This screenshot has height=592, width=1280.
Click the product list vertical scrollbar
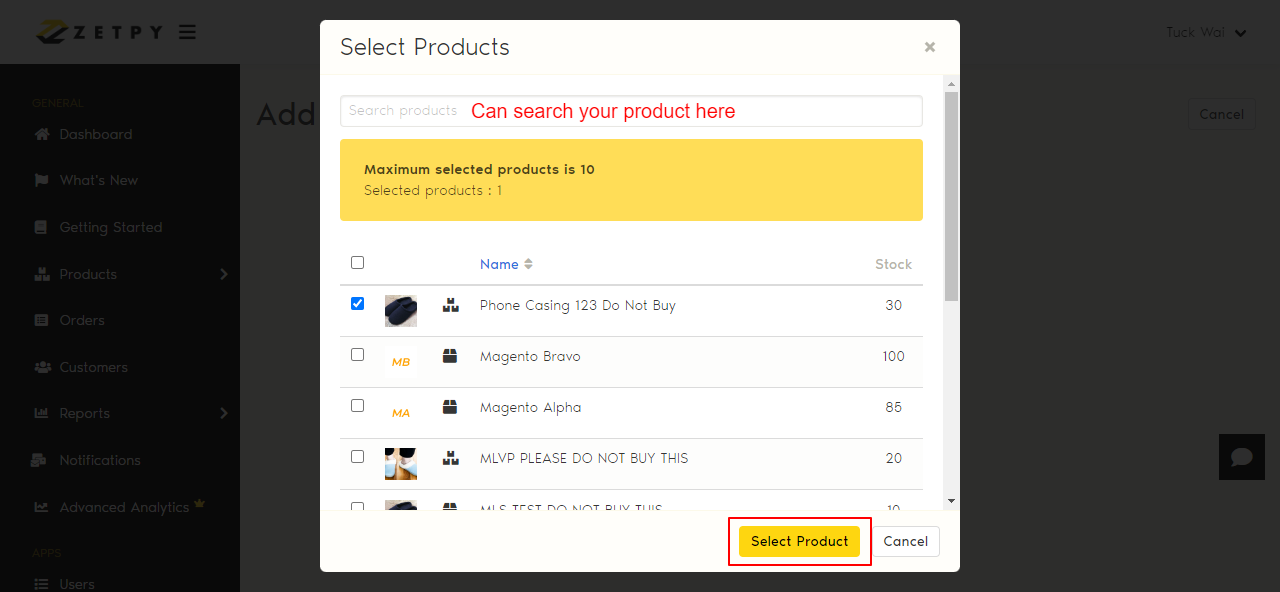(951, 200)
